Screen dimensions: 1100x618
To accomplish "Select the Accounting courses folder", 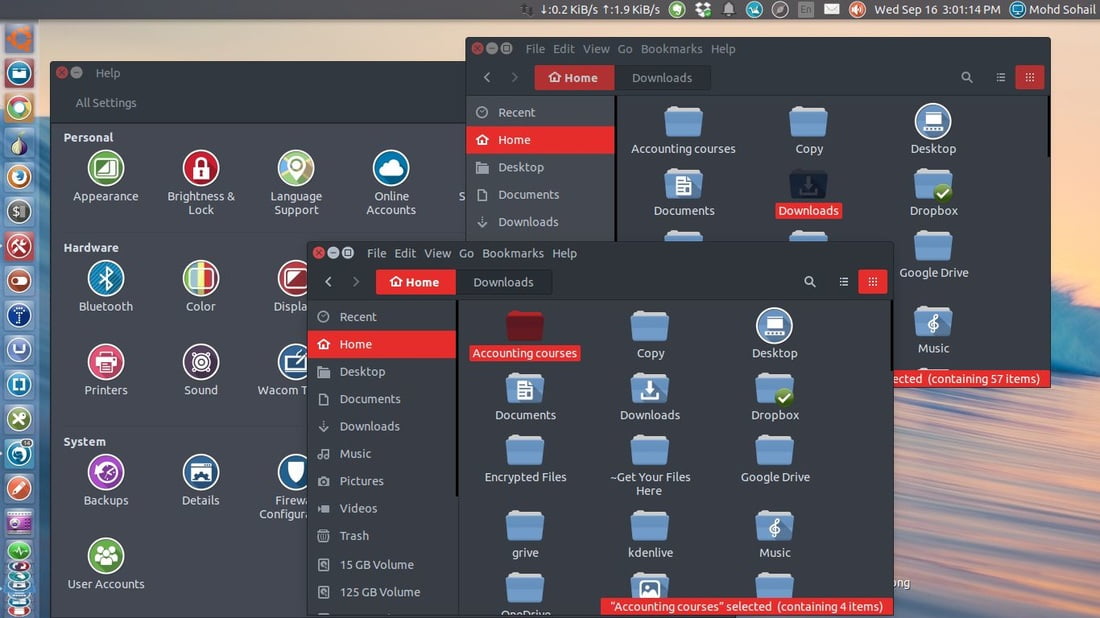I will pyautogui.click(x=524, y=330).
